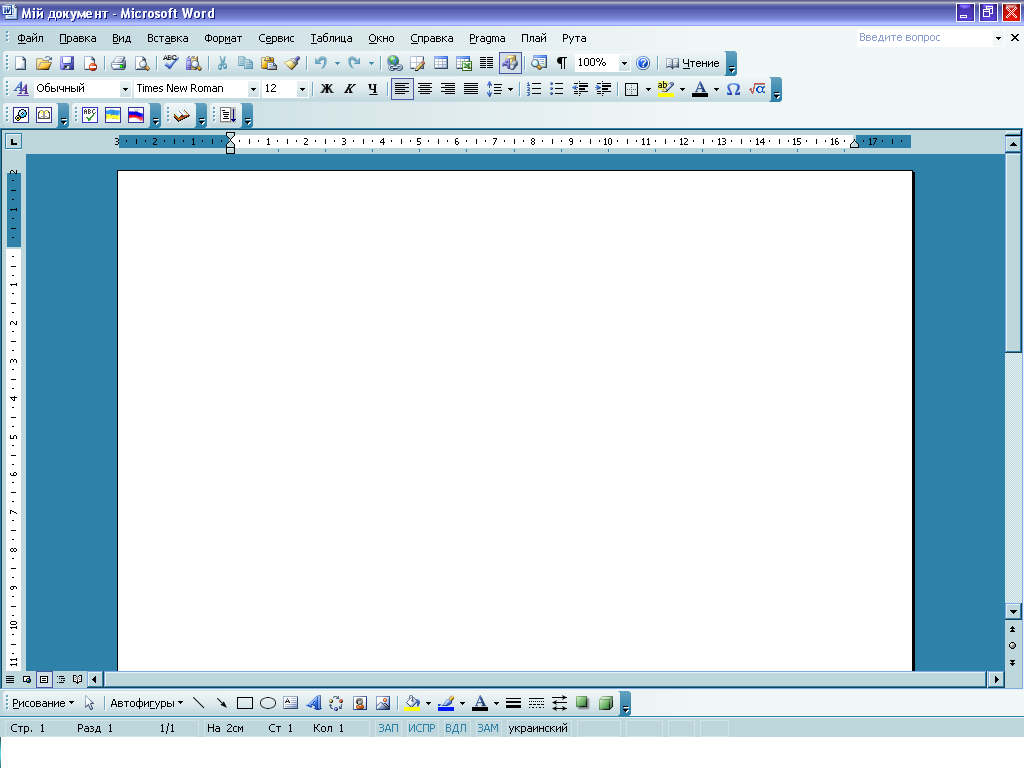
Task: Open a file with the folder icon
Action: click(44, 63)
